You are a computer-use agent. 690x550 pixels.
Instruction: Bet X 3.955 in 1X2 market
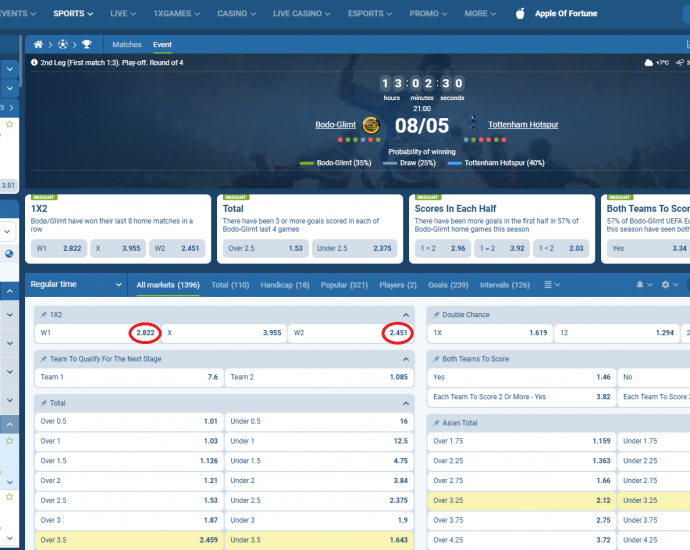pyautogui.click(x=224, y=333)
